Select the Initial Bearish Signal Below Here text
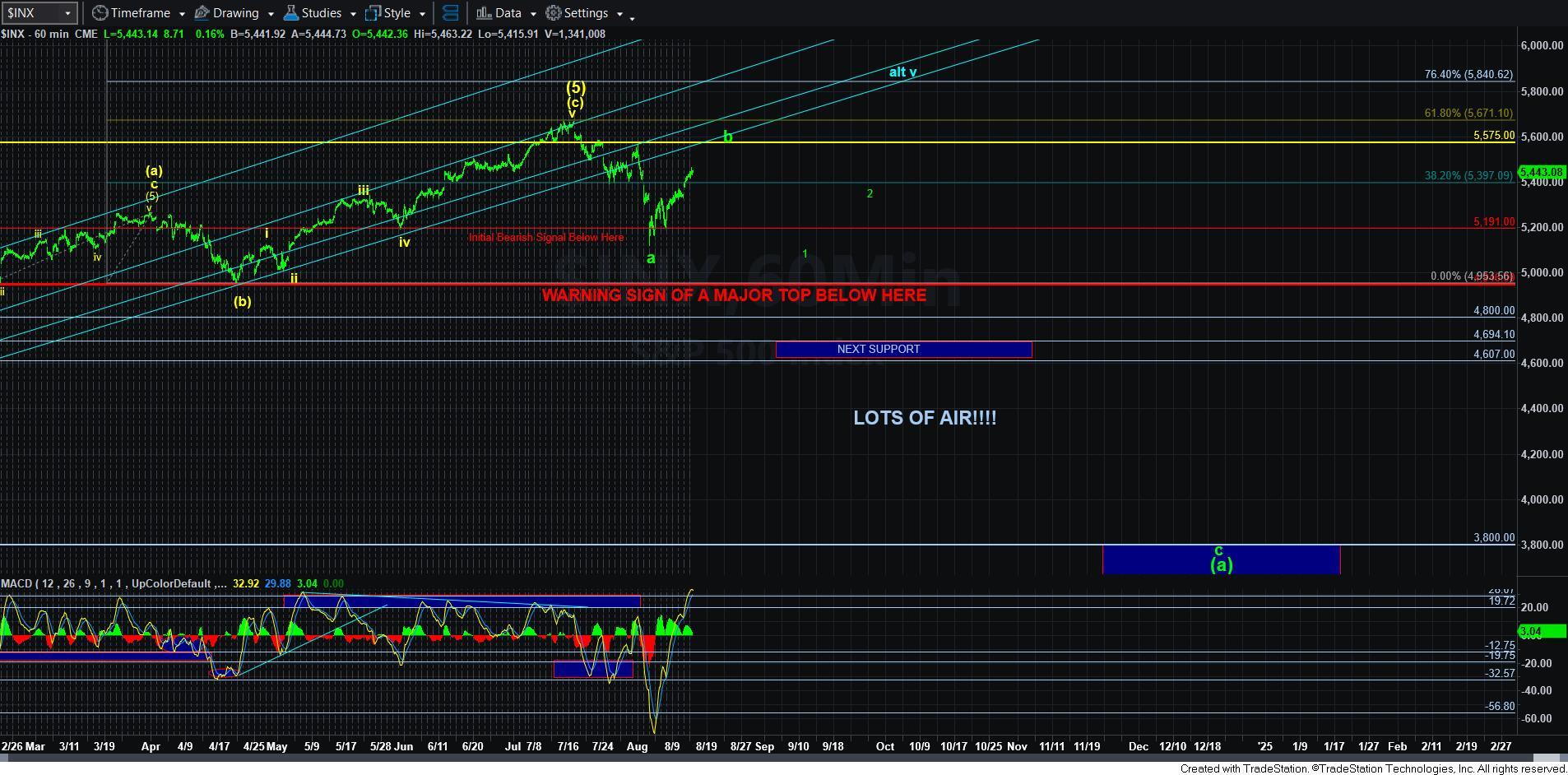The height and width of the screenshot is (775, 1568). pyautogui.click(x=546, y=237)
